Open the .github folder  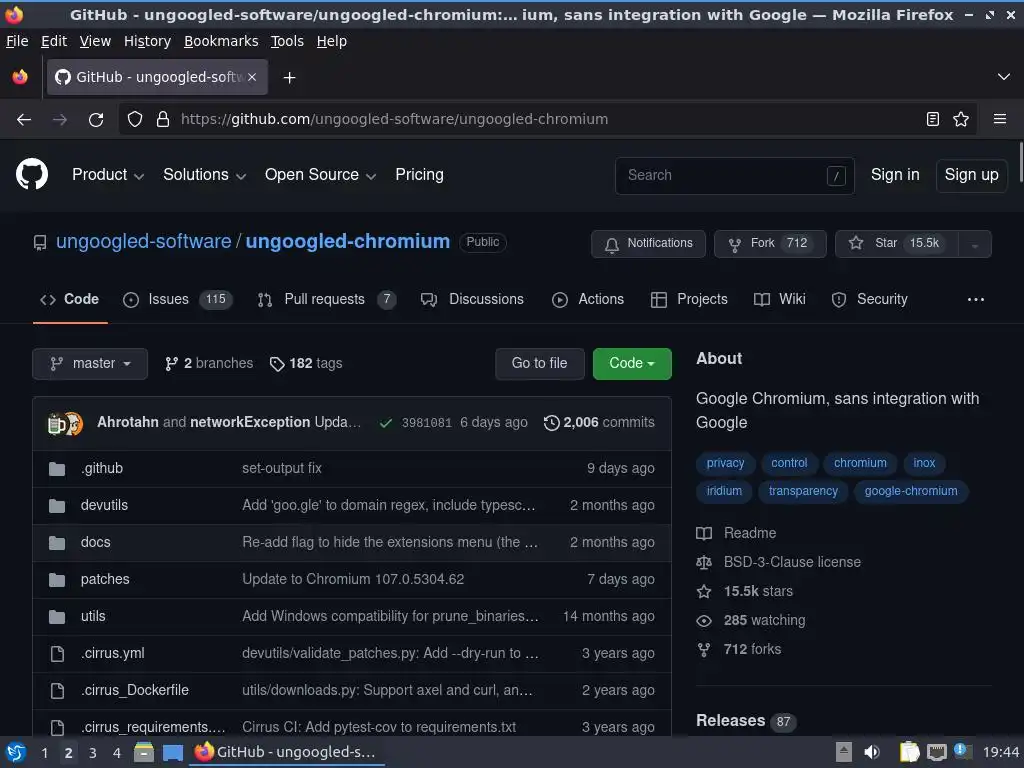(102, 468)
